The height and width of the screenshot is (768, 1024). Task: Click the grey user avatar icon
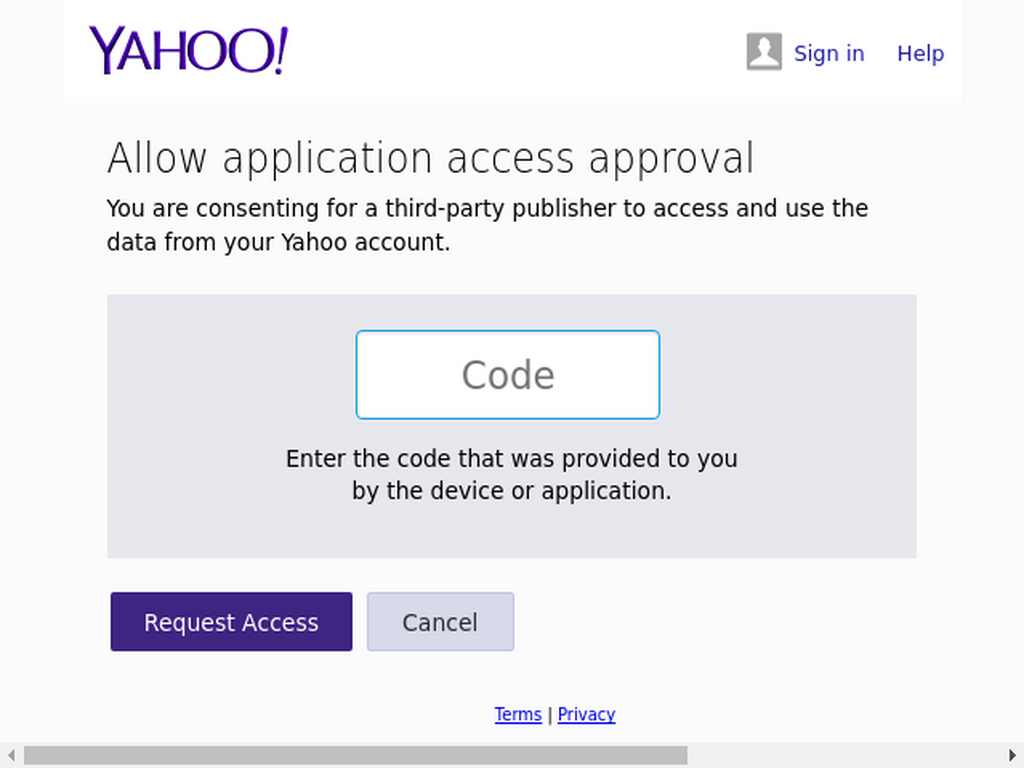tap(764, 52)
